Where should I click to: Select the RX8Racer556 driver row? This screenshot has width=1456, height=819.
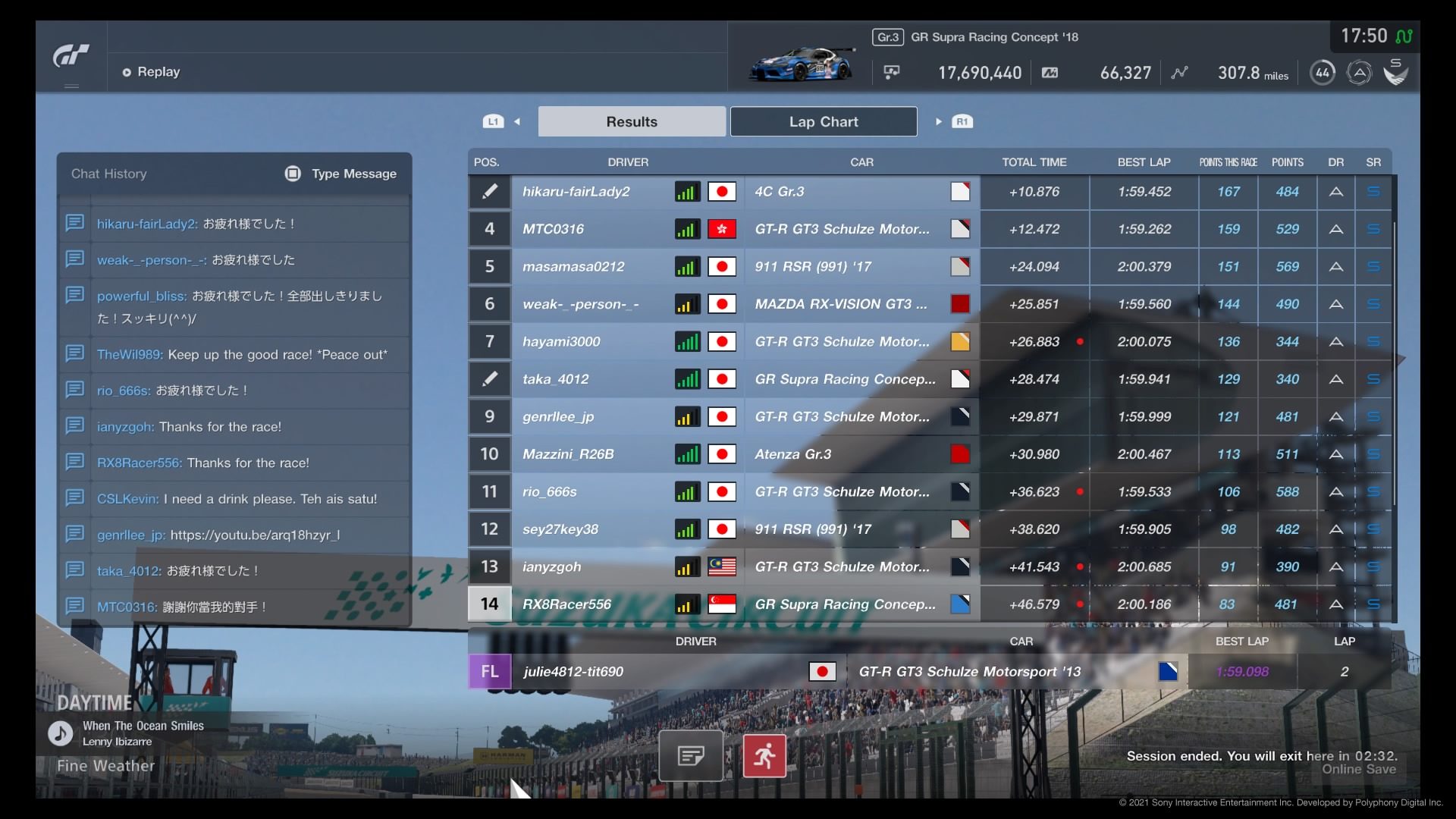point(566,604)
